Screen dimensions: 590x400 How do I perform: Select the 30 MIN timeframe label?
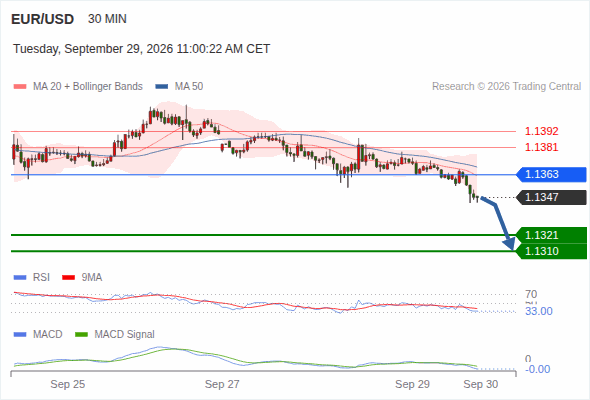click(107, 19)
